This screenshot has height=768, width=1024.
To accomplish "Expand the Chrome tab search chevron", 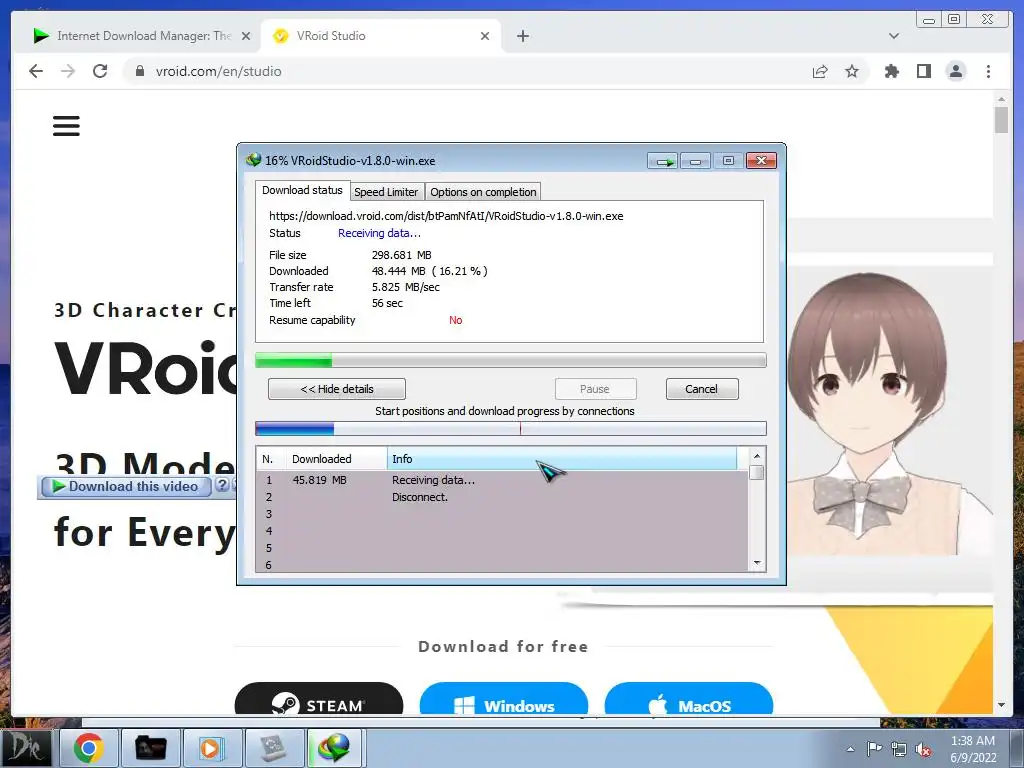I will pyautogui.click(x=893, y=36).
